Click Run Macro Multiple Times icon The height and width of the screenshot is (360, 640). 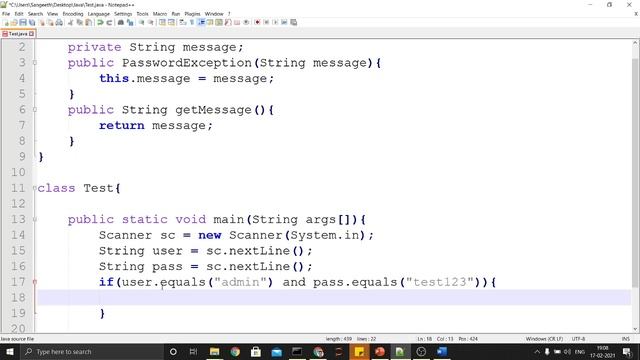pos(284,22)
